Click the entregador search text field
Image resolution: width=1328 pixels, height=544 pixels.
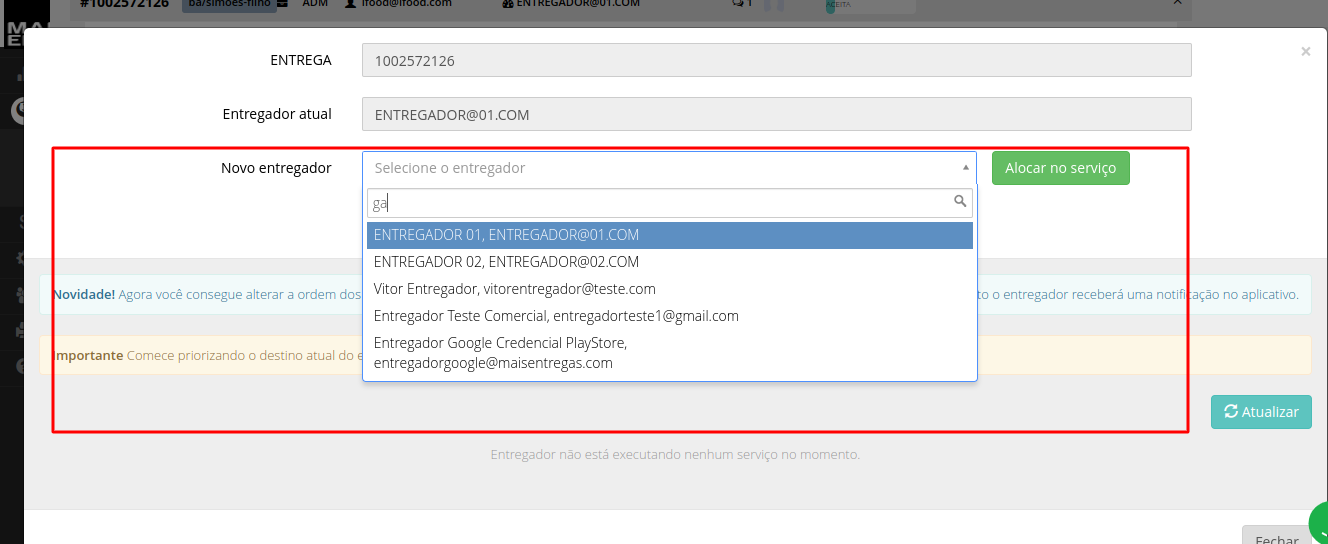(x=669, y=203)
